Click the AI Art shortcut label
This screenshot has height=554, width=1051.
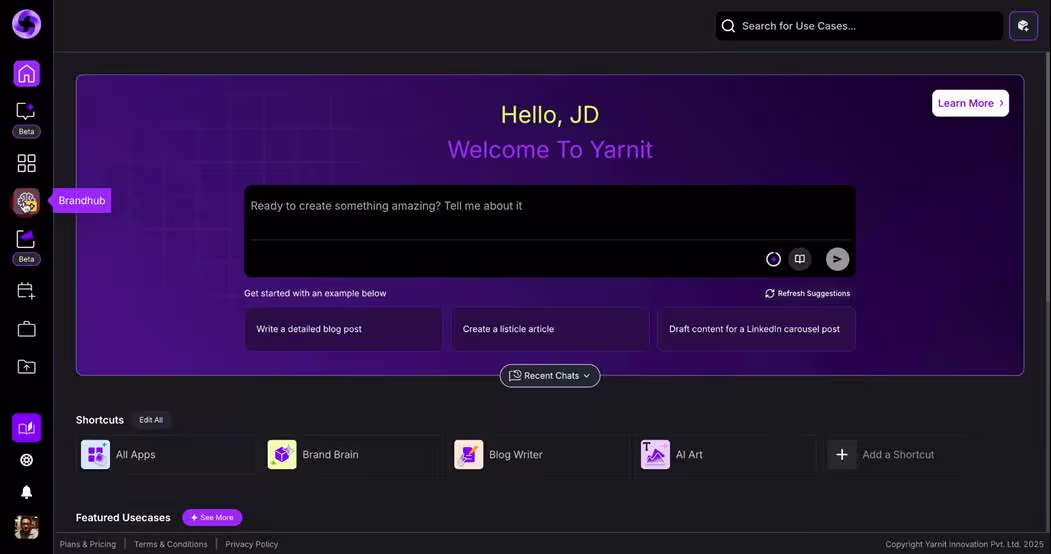click(x=689, y=455)
